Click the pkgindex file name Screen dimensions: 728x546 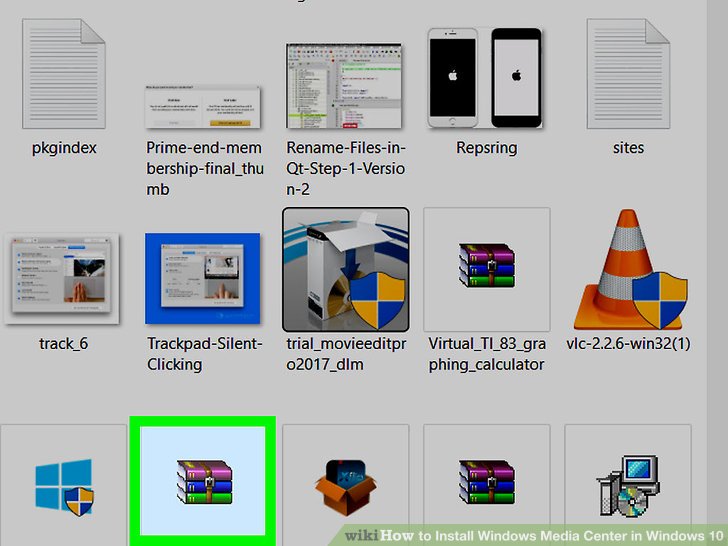(64, 148)
